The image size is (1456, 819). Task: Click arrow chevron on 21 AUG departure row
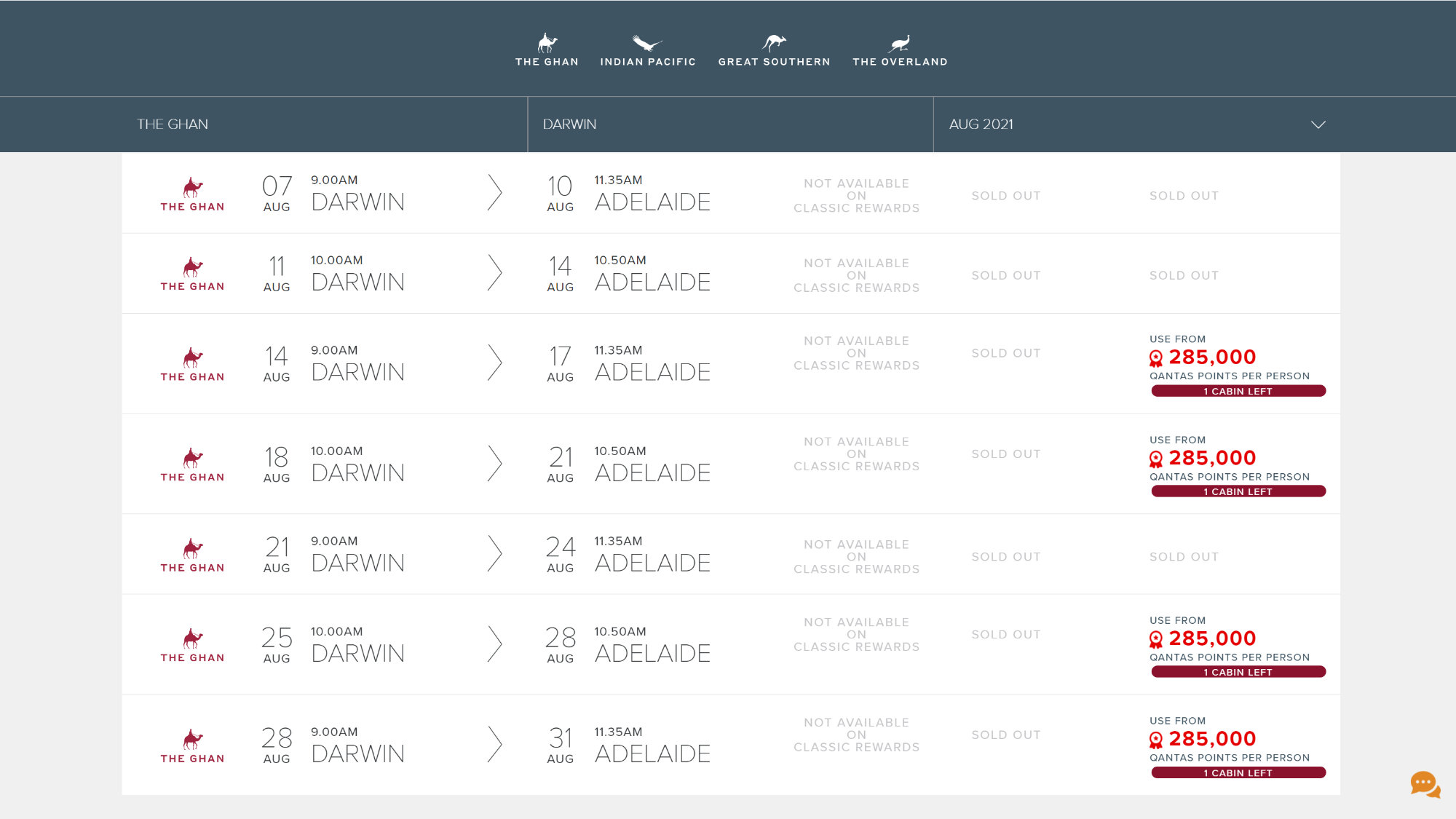point(495,554)
